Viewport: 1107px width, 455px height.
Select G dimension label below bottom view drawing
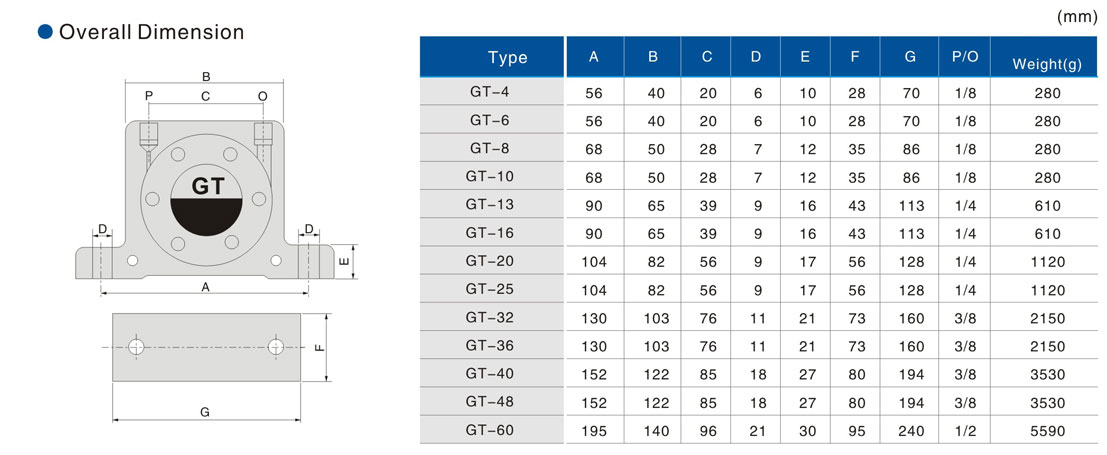206,411
